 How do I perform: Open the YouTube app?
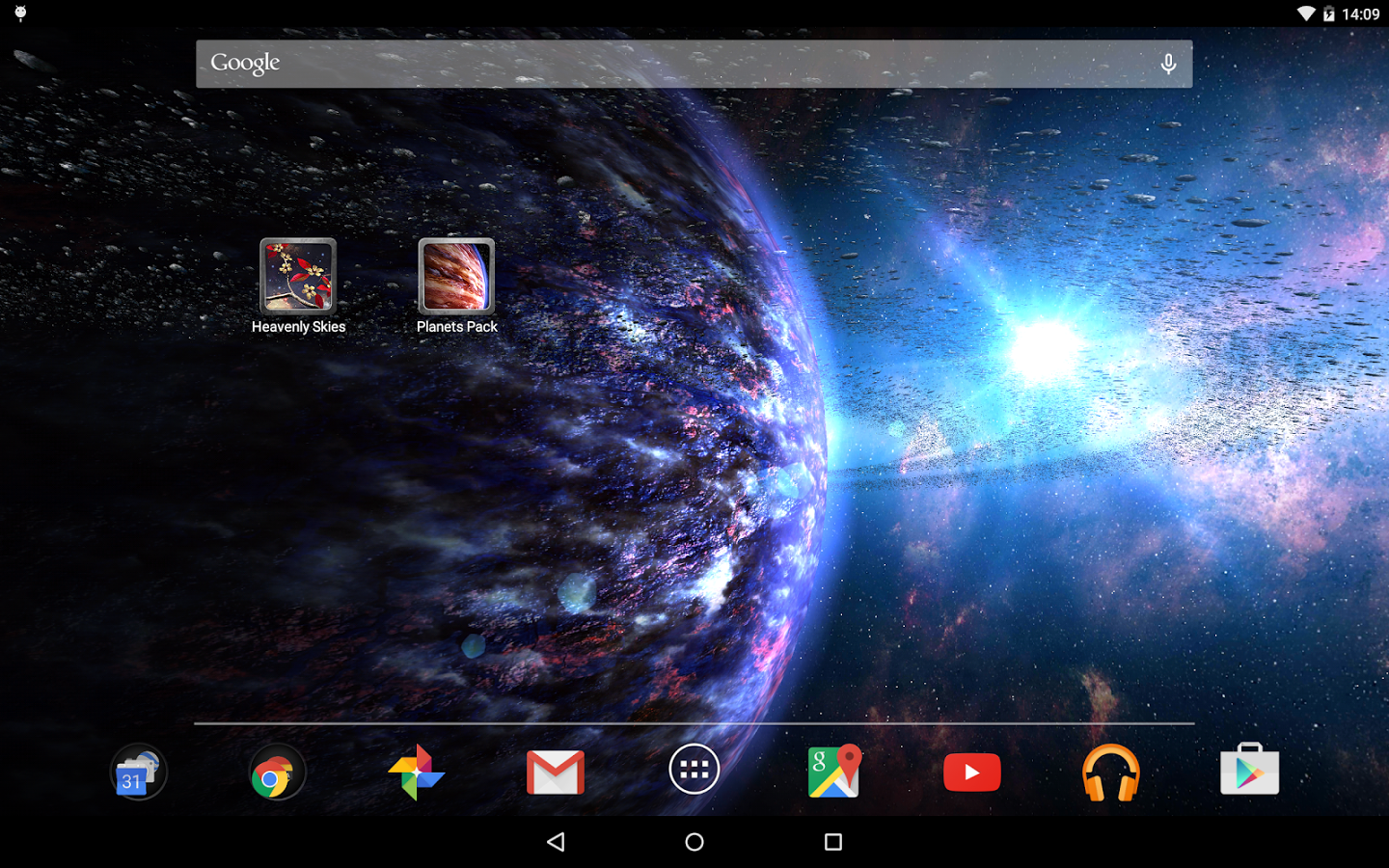tap(972, 773)
